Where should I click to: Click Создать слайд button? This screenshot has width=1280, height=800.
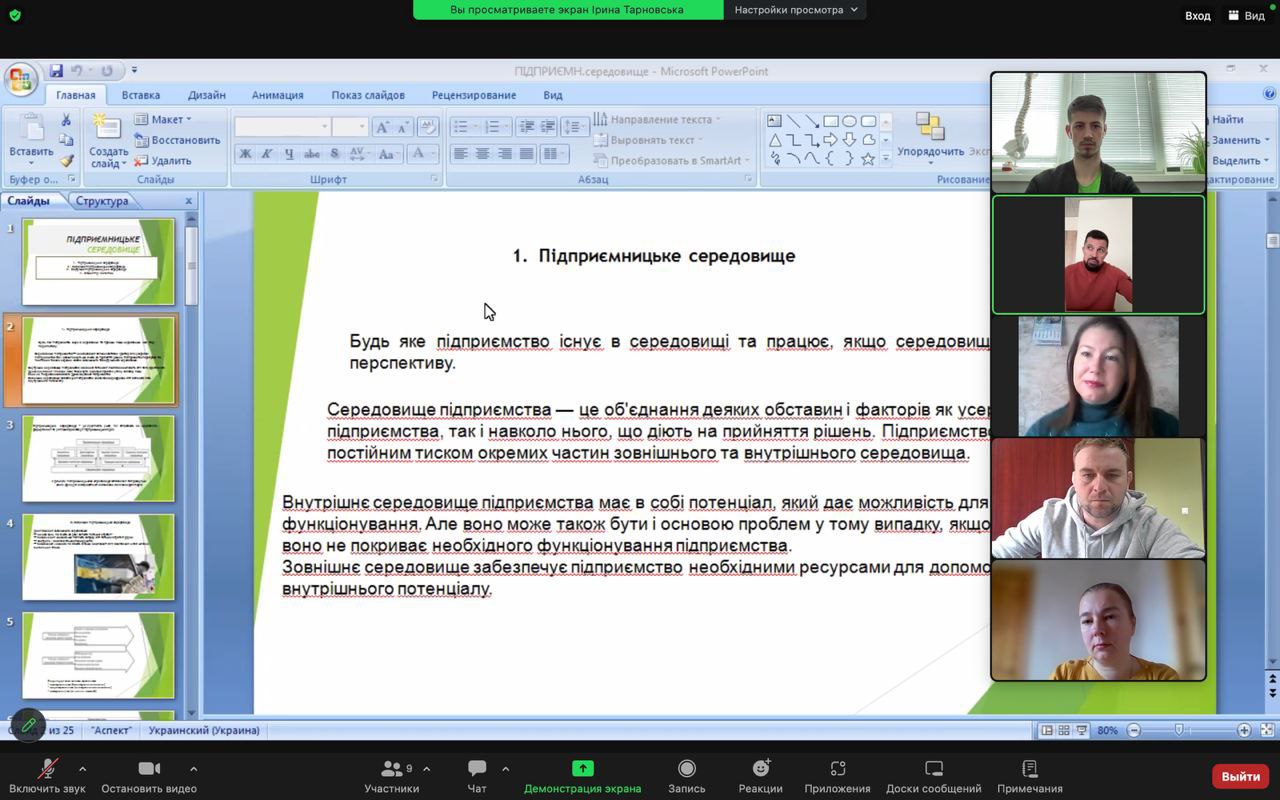click(108, 140)
